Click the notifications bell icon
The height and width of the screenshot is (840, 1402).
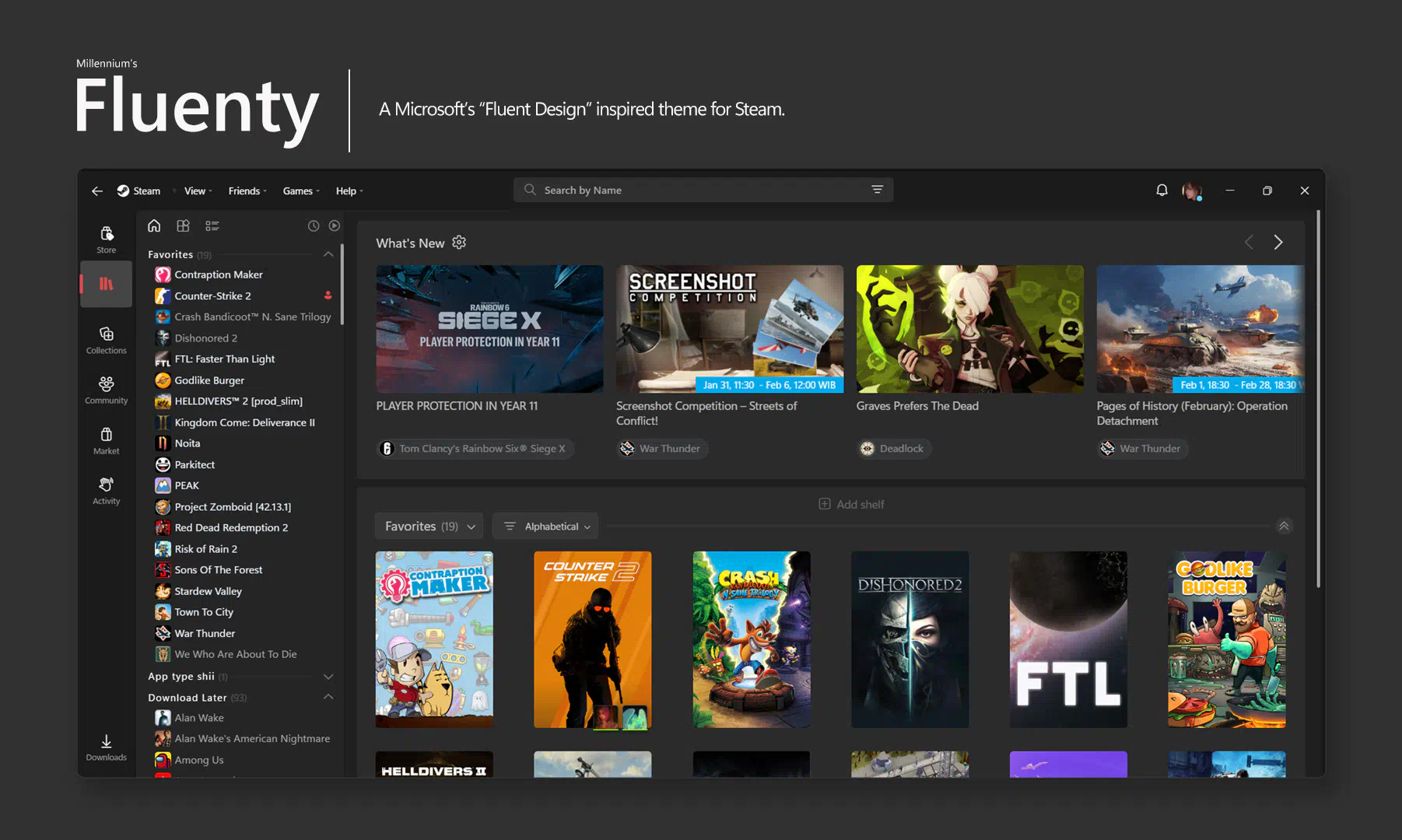(x=1162, y=191)
